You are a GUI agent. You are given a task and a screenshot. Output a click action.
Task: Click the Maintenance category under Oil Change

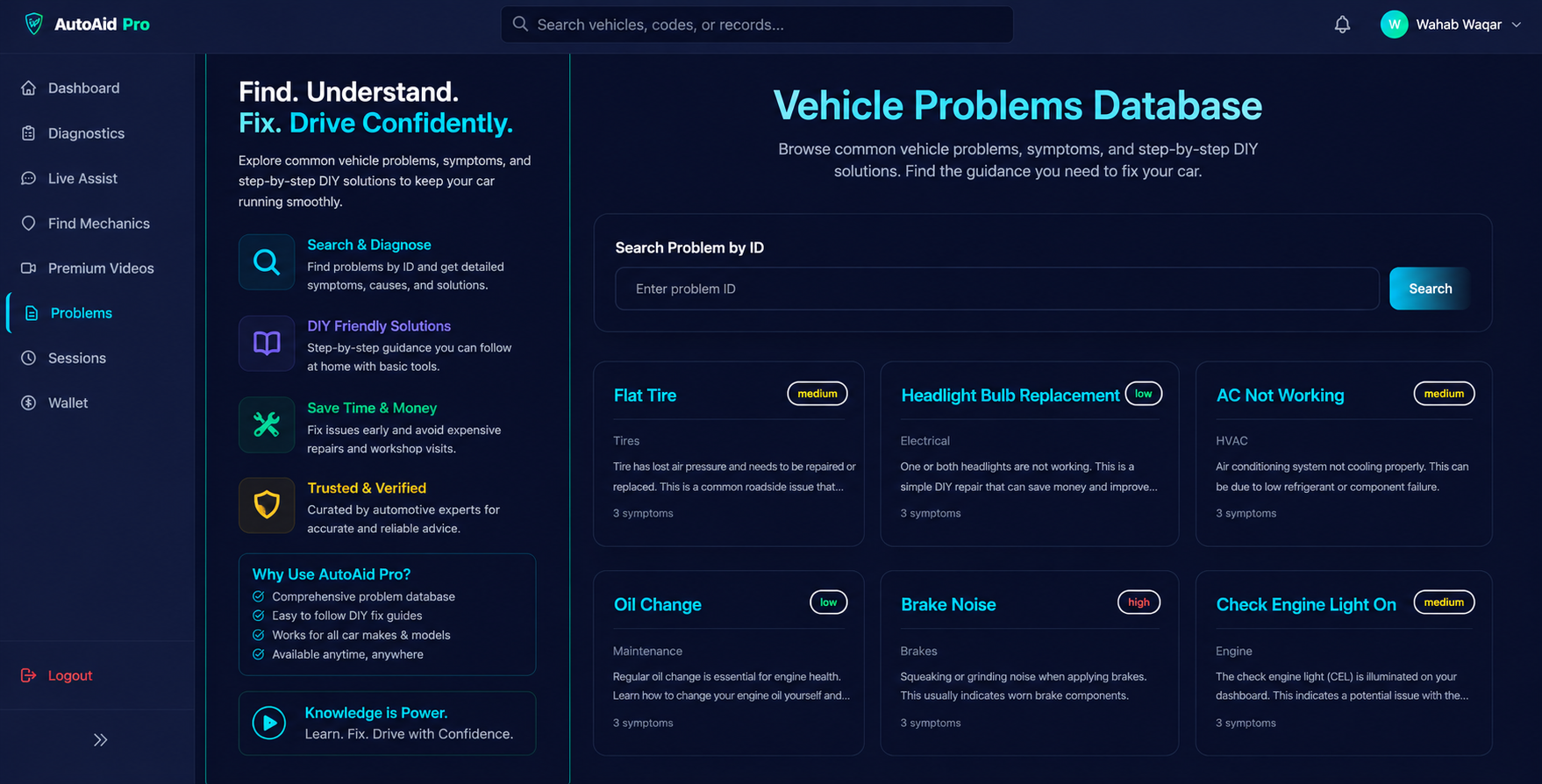point(647,651)
